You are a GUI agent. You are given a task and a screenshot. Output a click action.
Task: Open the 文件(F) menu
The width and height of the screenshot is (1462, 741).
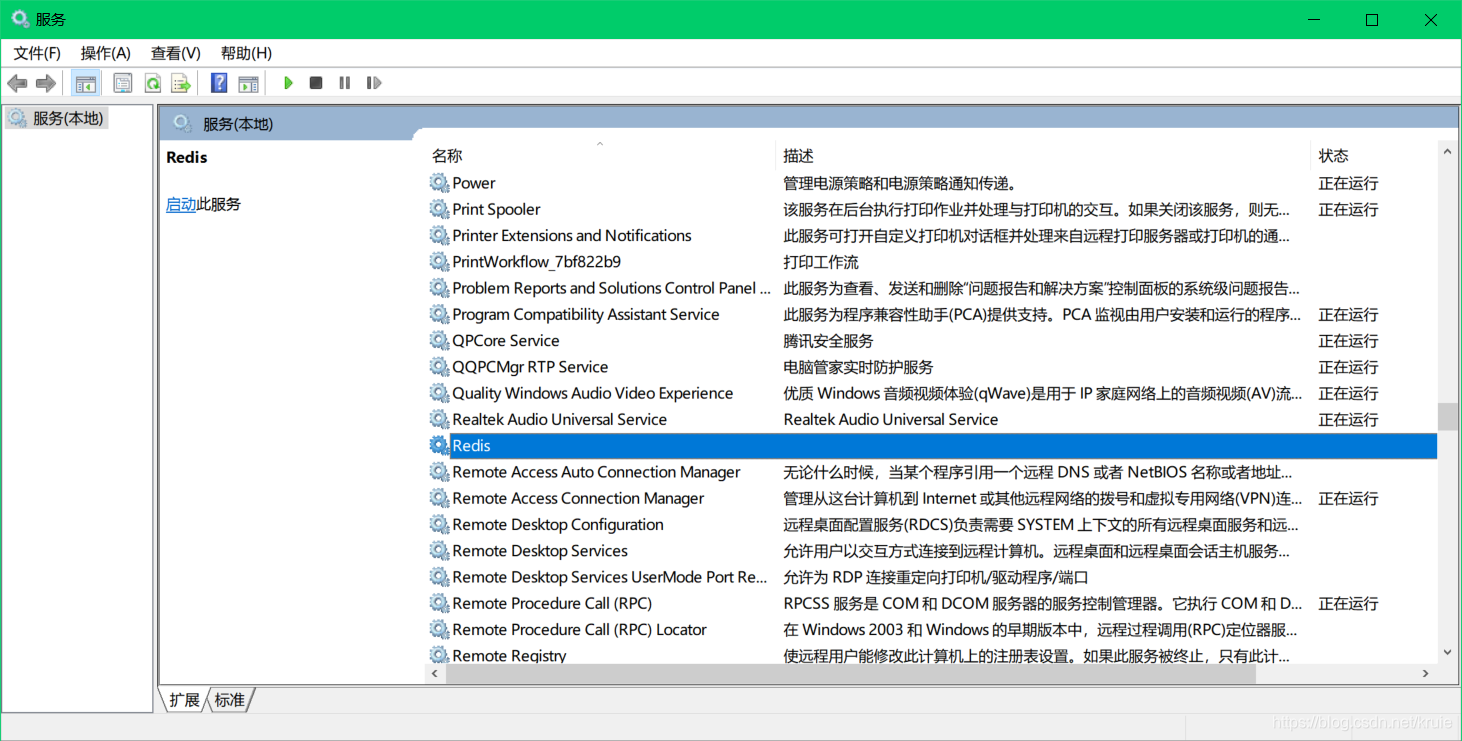click(37, 52)
